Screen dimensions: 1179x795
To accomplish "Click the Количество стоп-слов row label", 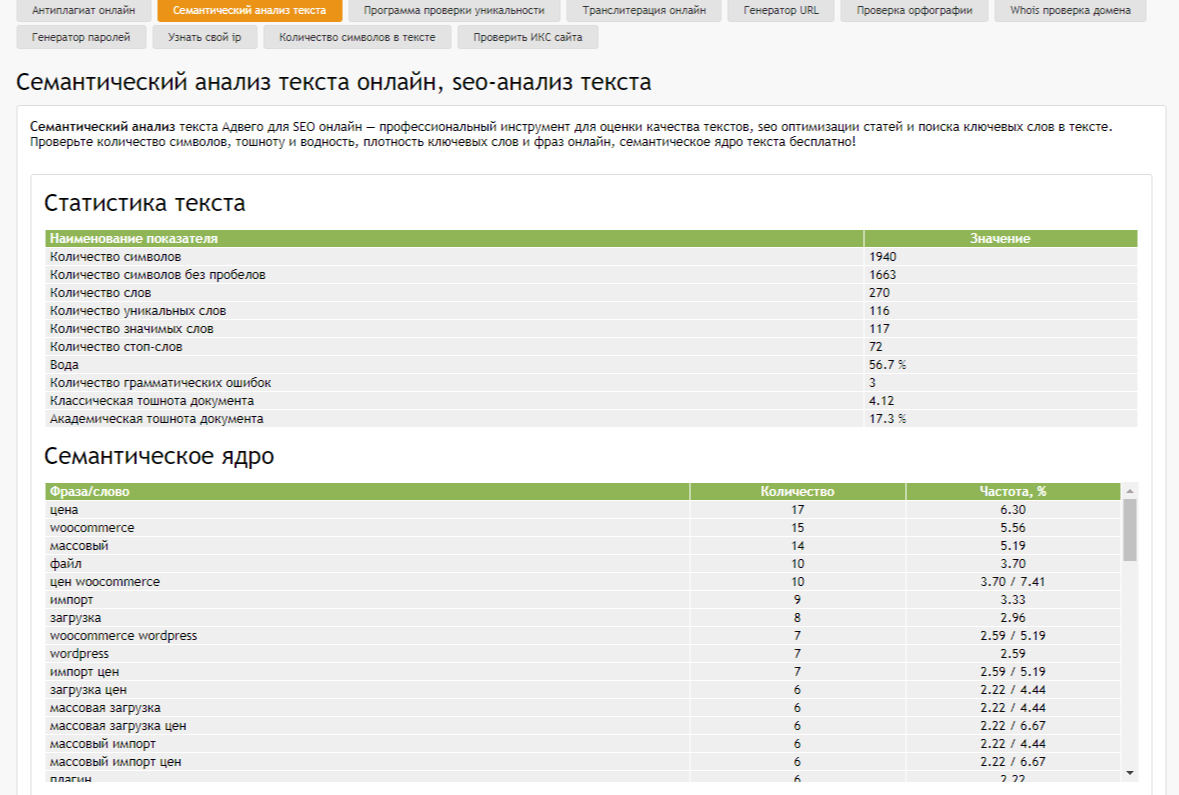I will (x=117, y=347).
